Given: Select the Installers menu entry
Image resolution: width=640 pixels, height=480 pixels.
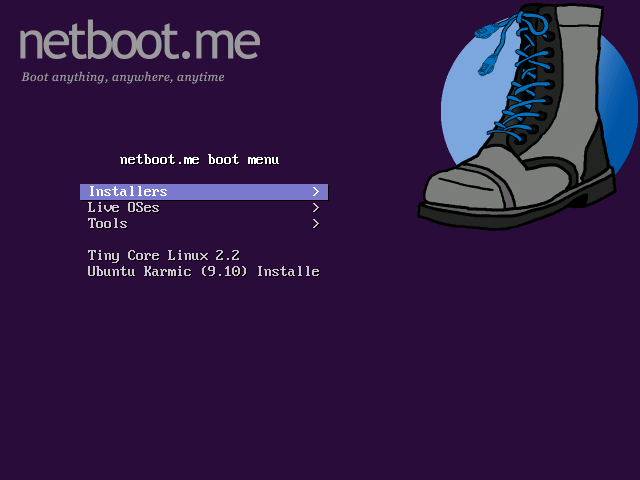Looking at the screenshot, I should coord(128,192).
